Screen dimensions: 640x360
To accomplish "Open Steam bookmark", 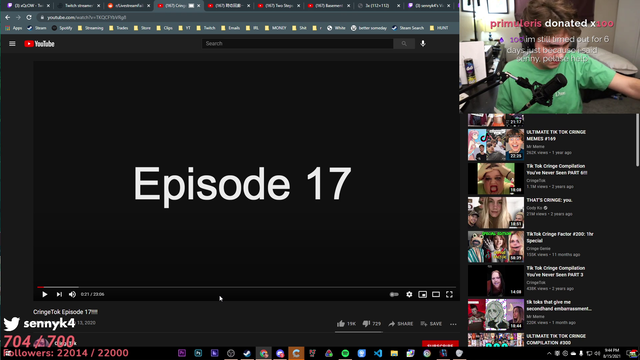I will [x=37, y=28].
